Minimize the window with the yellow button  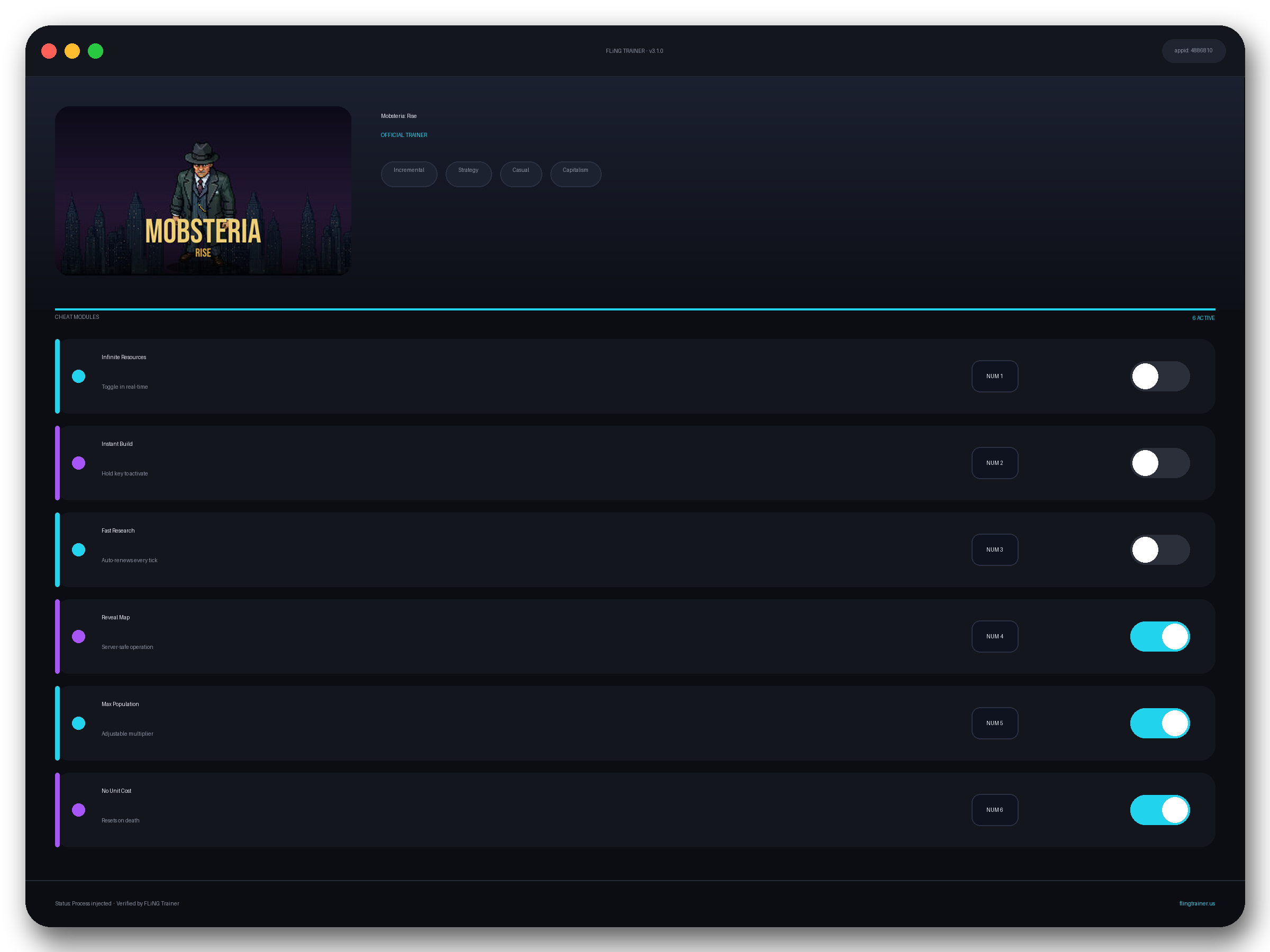tap(72, 51)
